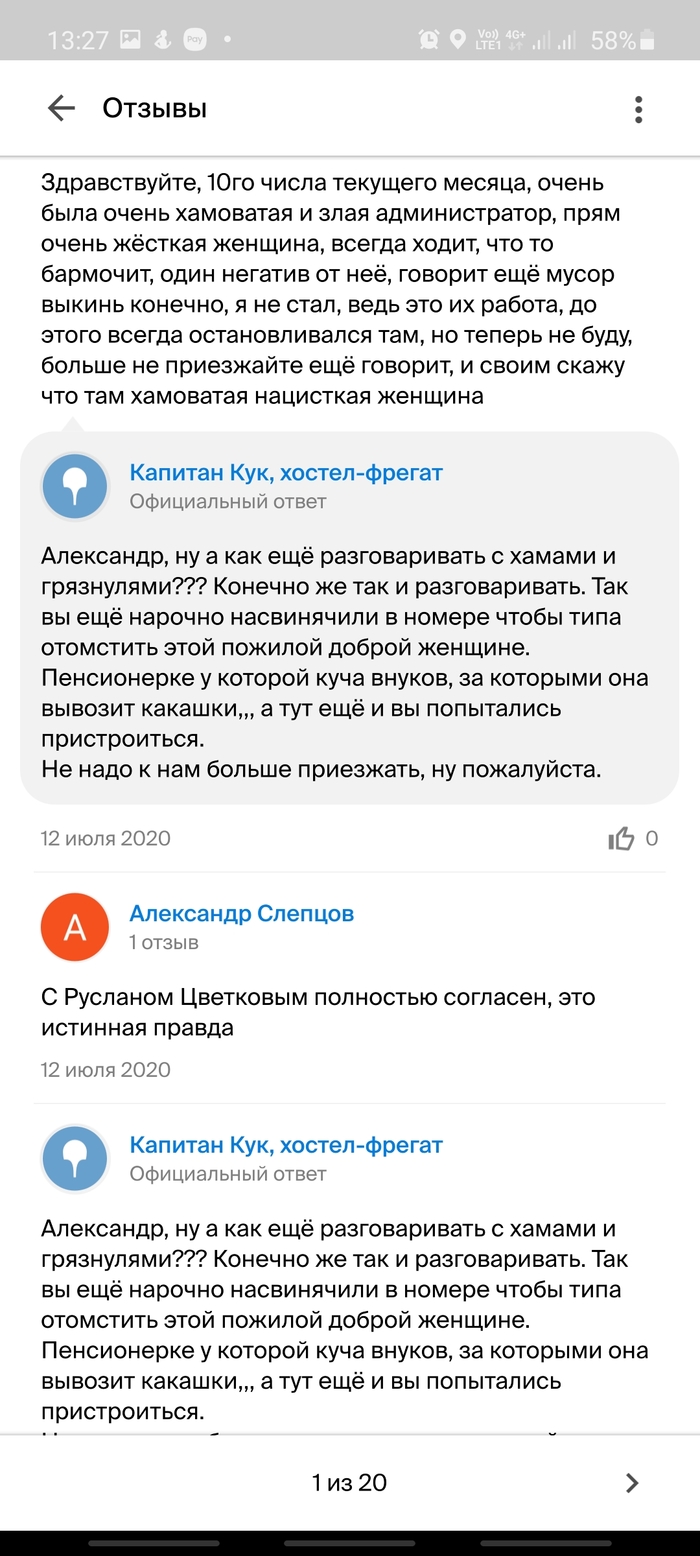Image resolution: width=700 pixels, height=1556 pixels.
Task: Open Александр Слепцов's profile name
Action: (x=242, y=913)
